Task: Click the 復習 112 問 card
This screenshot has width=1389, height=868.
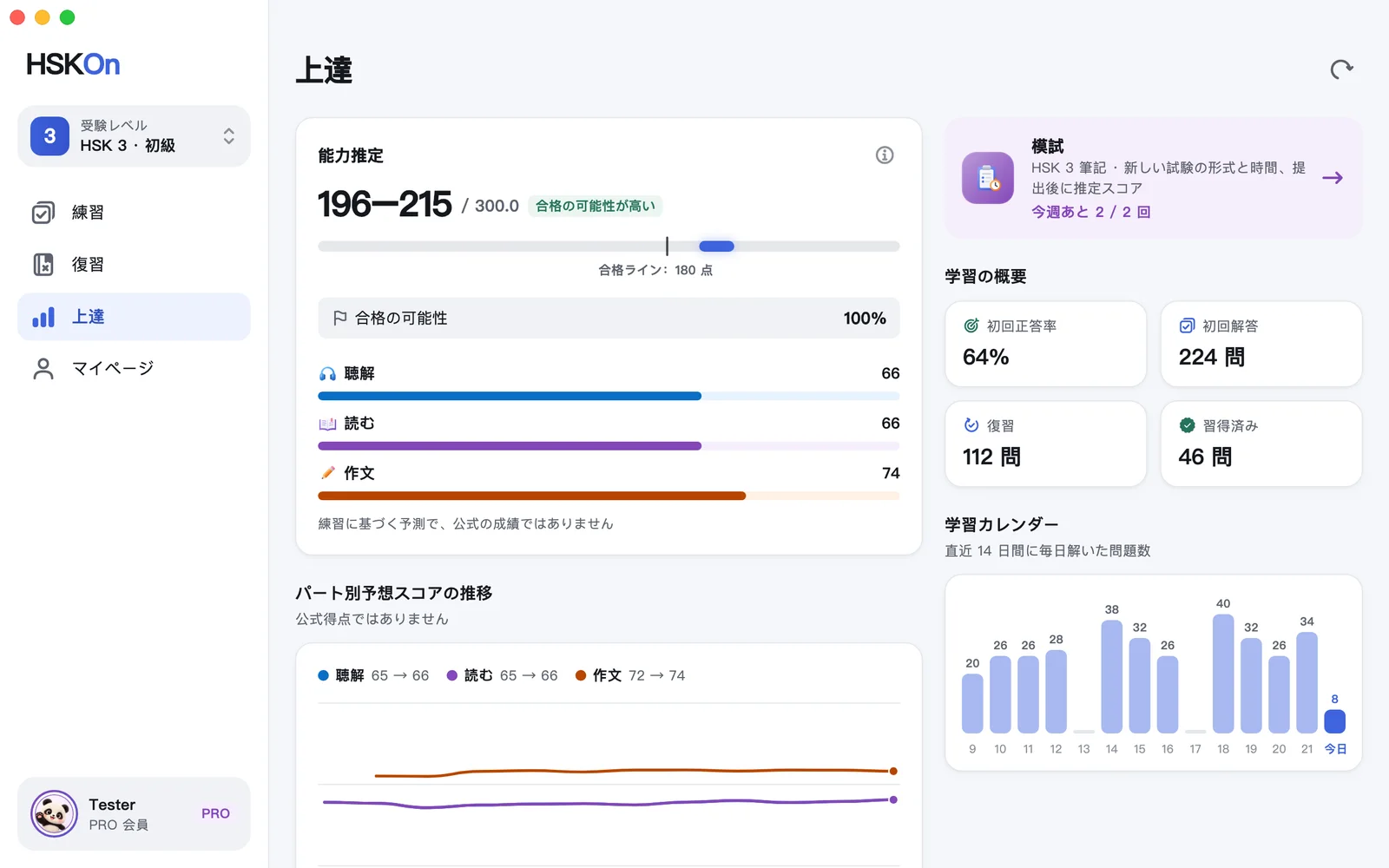Action: pos(1045,444)
